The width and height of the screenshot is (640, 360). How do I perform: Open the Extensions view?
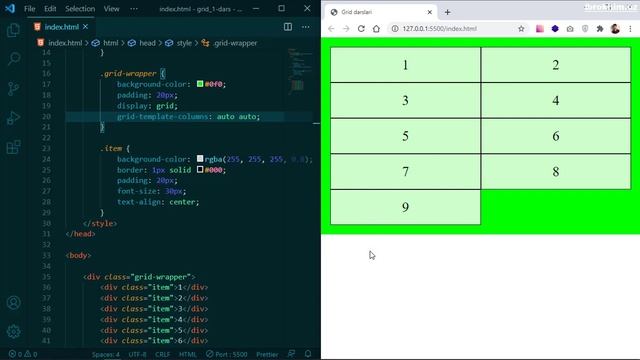[x=13, y=147]
